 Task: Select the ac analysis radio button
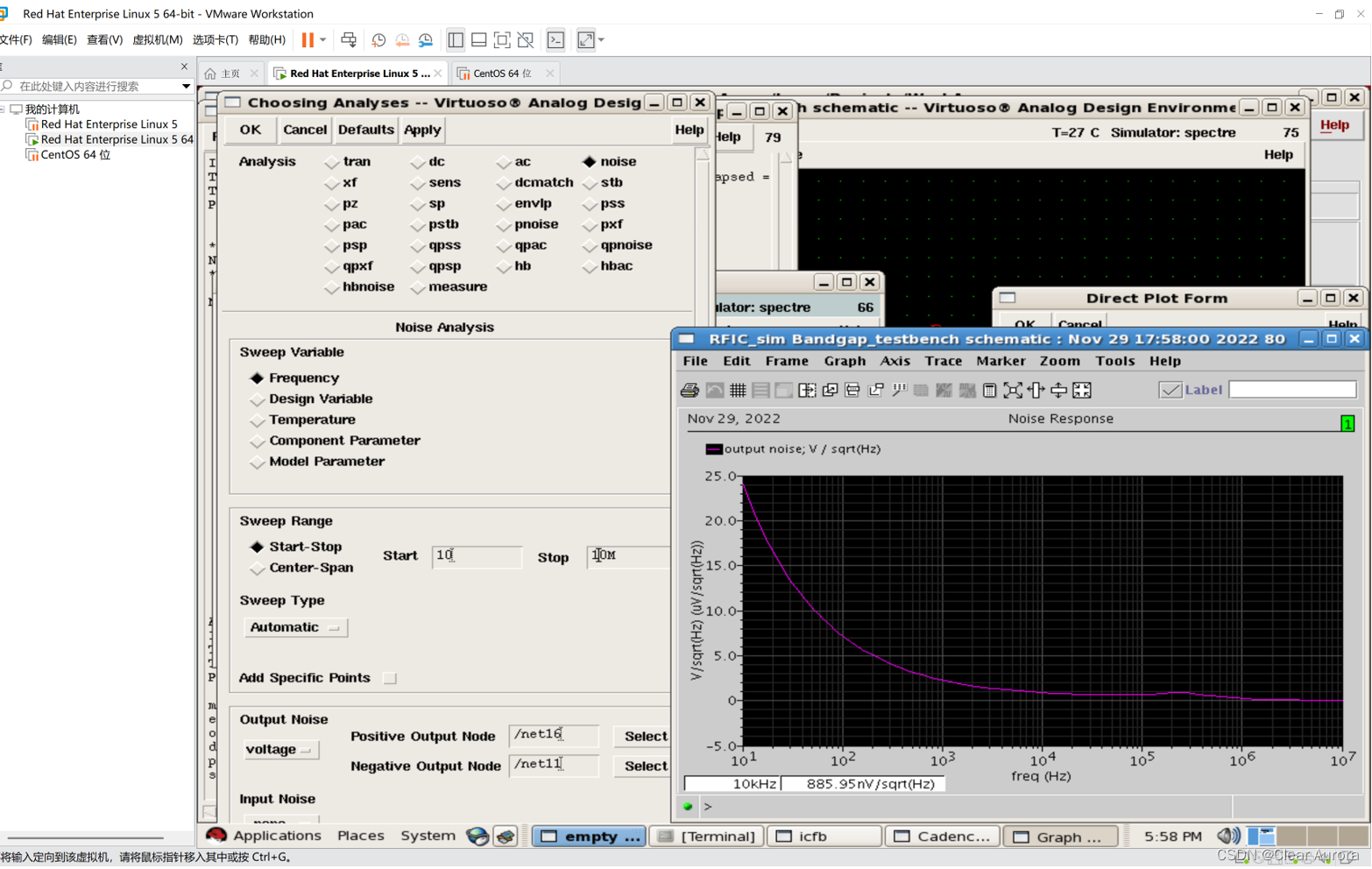click(503, 162)
